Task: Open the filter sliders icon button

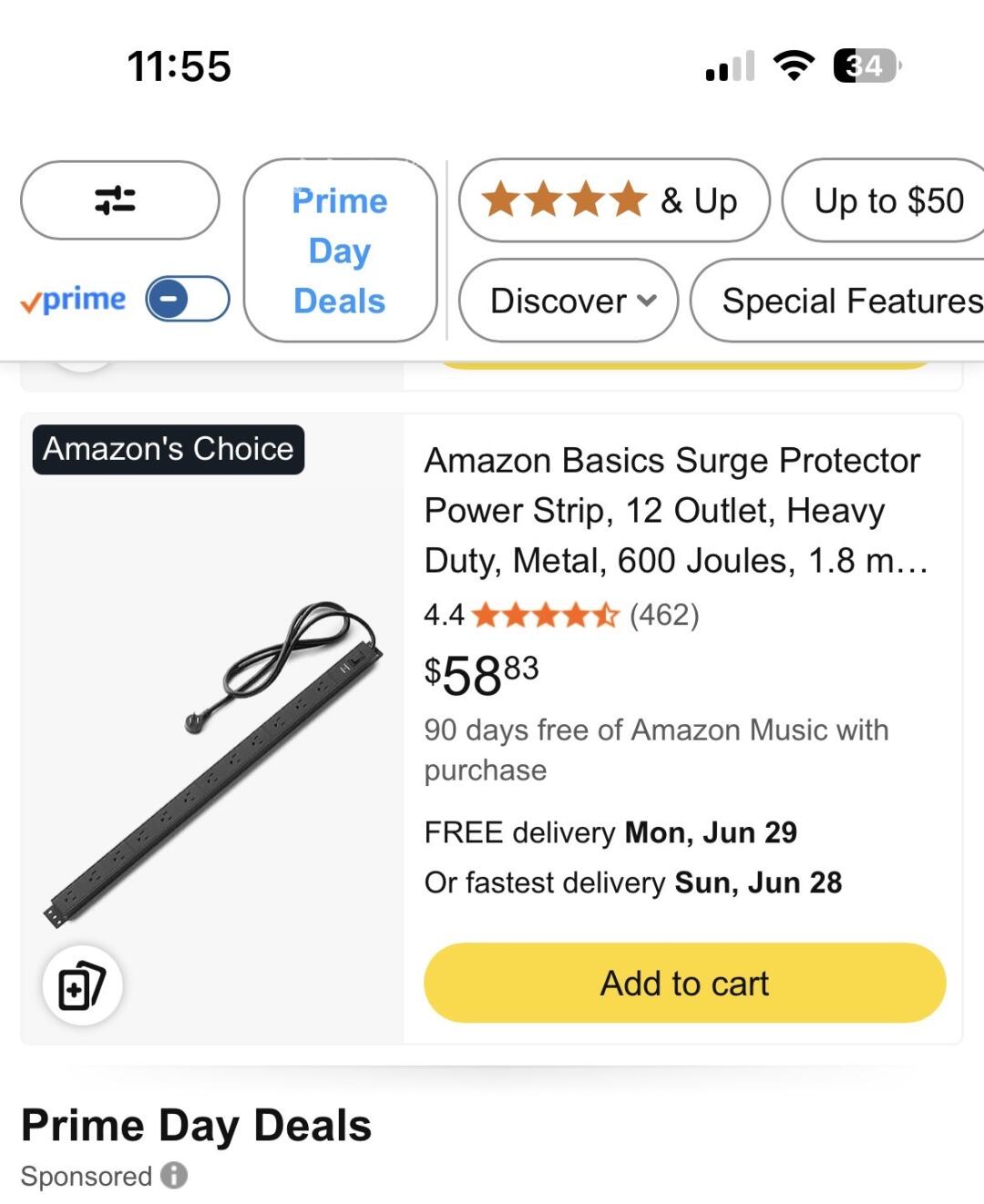Action: [119, 200]
